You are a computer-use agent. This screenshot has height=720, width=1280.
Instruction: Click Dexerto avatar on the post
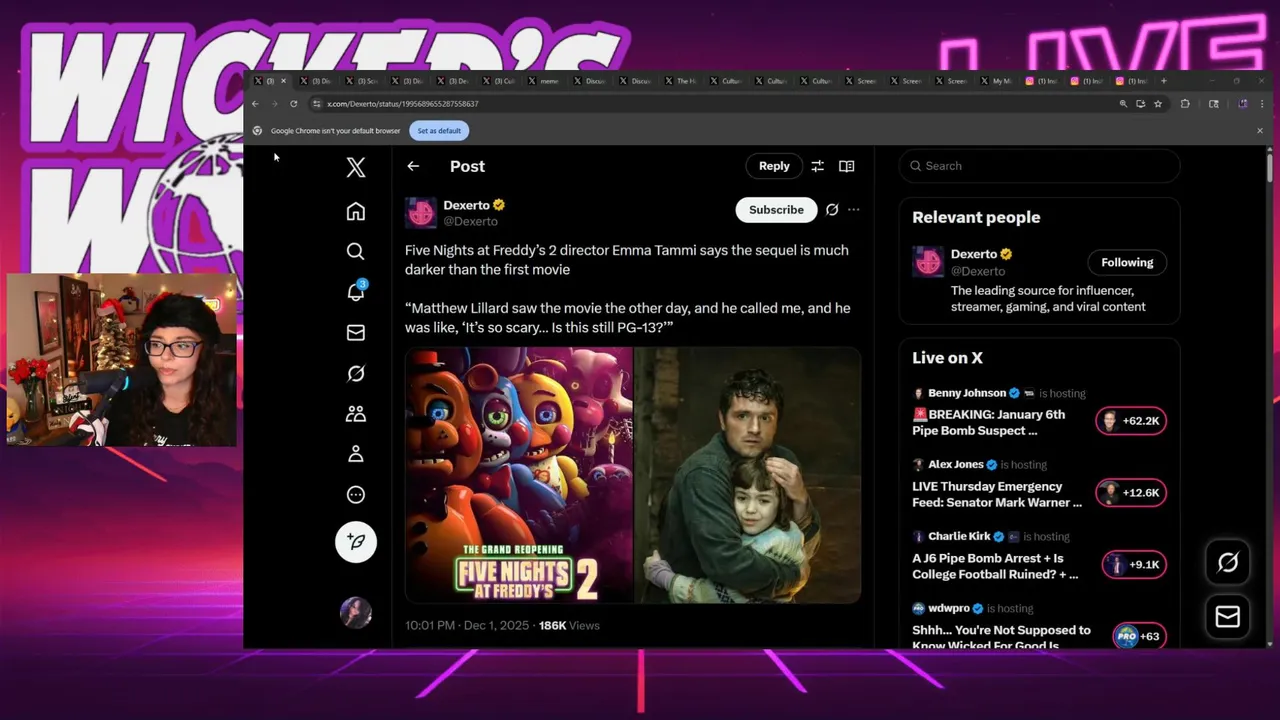421,212
